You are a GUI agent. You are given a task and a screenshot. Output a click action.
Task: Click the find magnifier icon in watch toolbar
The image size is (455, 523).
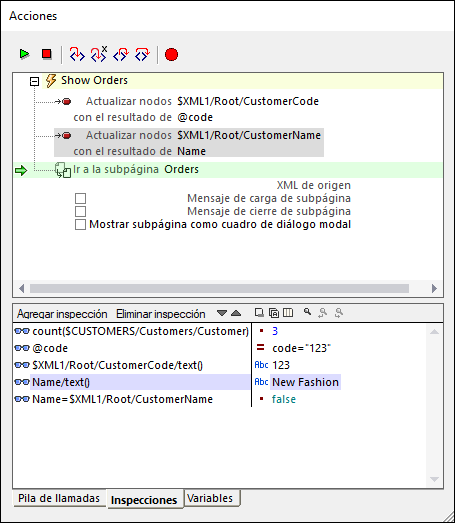(x=308, y=312)
